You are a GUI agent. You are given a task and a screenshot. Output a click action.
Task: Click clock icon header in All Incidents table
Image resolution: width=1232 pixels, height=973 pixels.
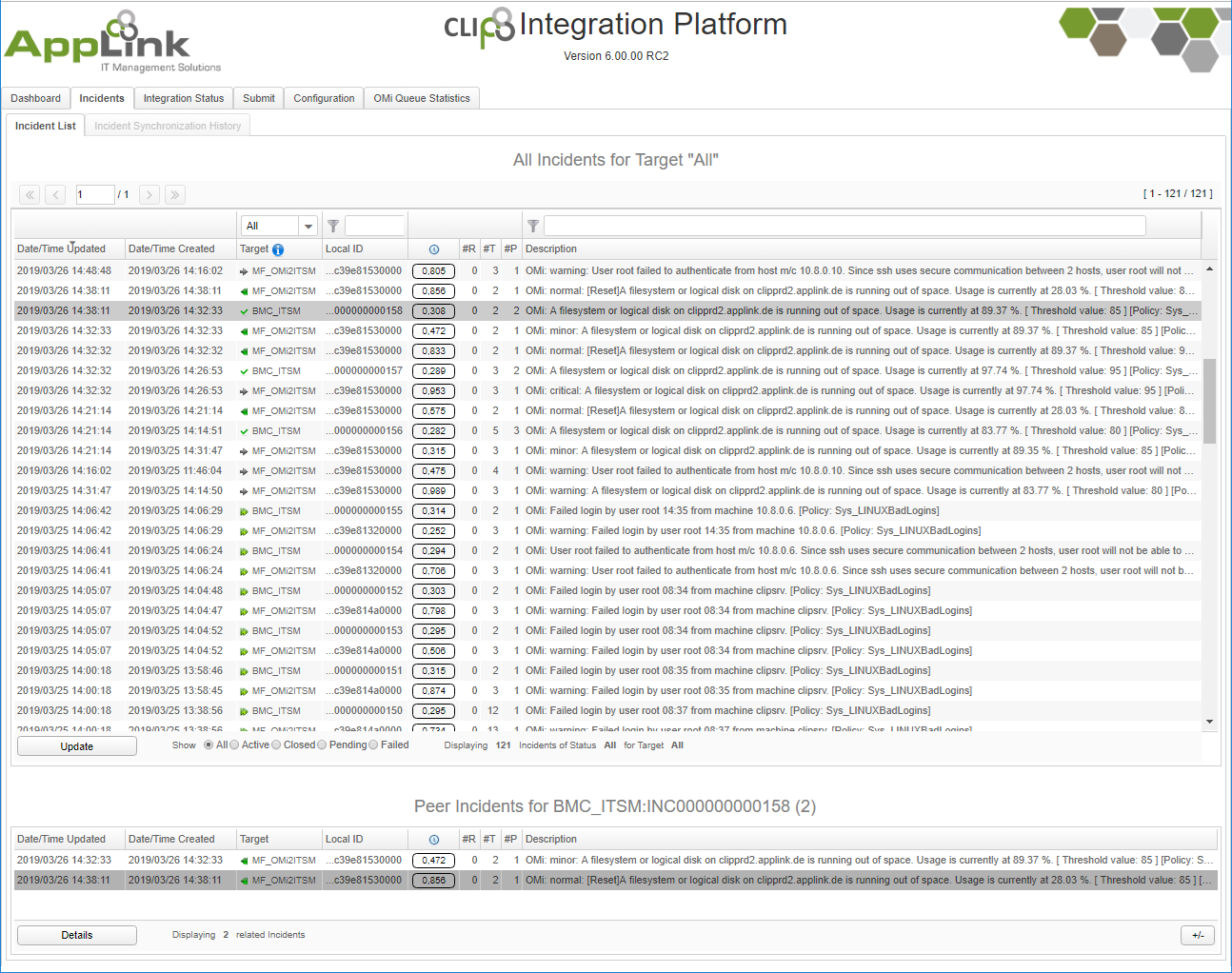pos(434,249)
